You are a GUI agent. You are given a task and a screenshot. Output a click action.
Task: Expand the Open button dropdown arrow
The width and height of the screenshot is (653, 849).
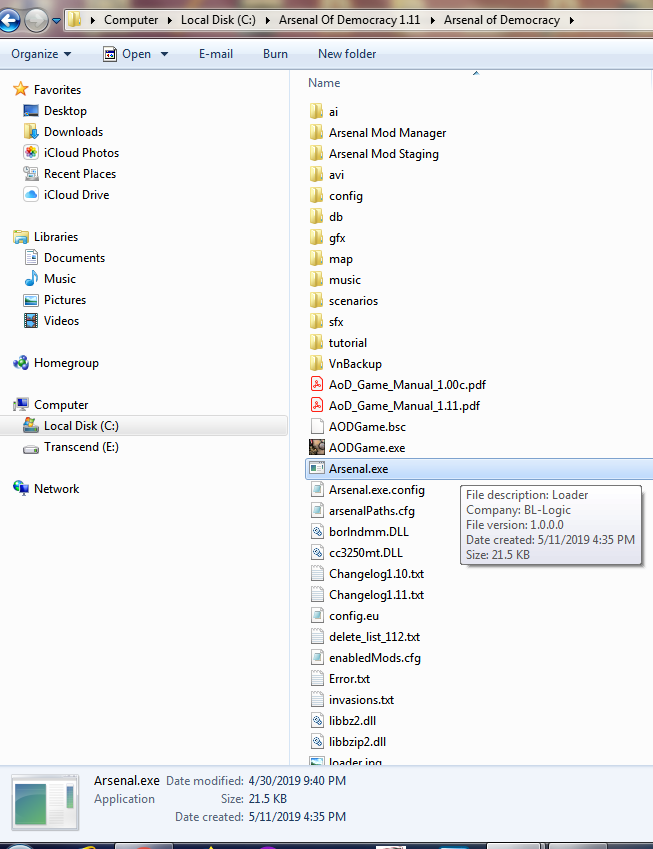[x=164, y=54]
